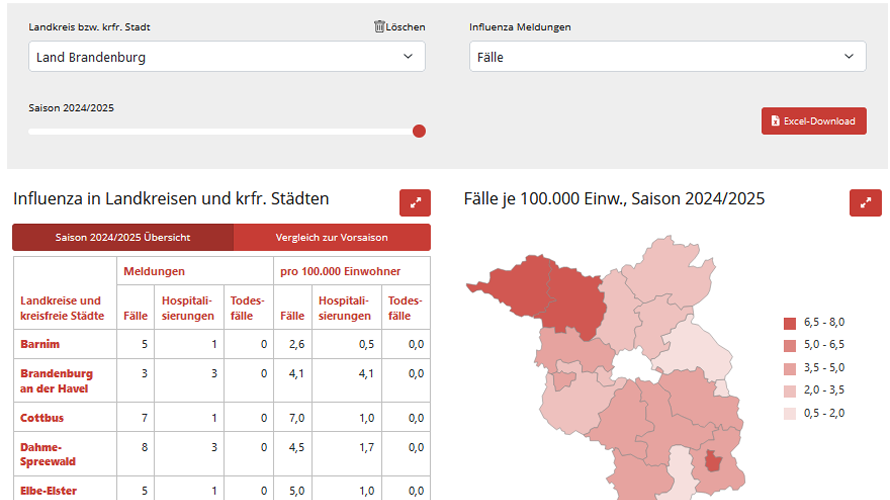
Task: Click the Influenza Meldungen label
Action: point(520,27)
